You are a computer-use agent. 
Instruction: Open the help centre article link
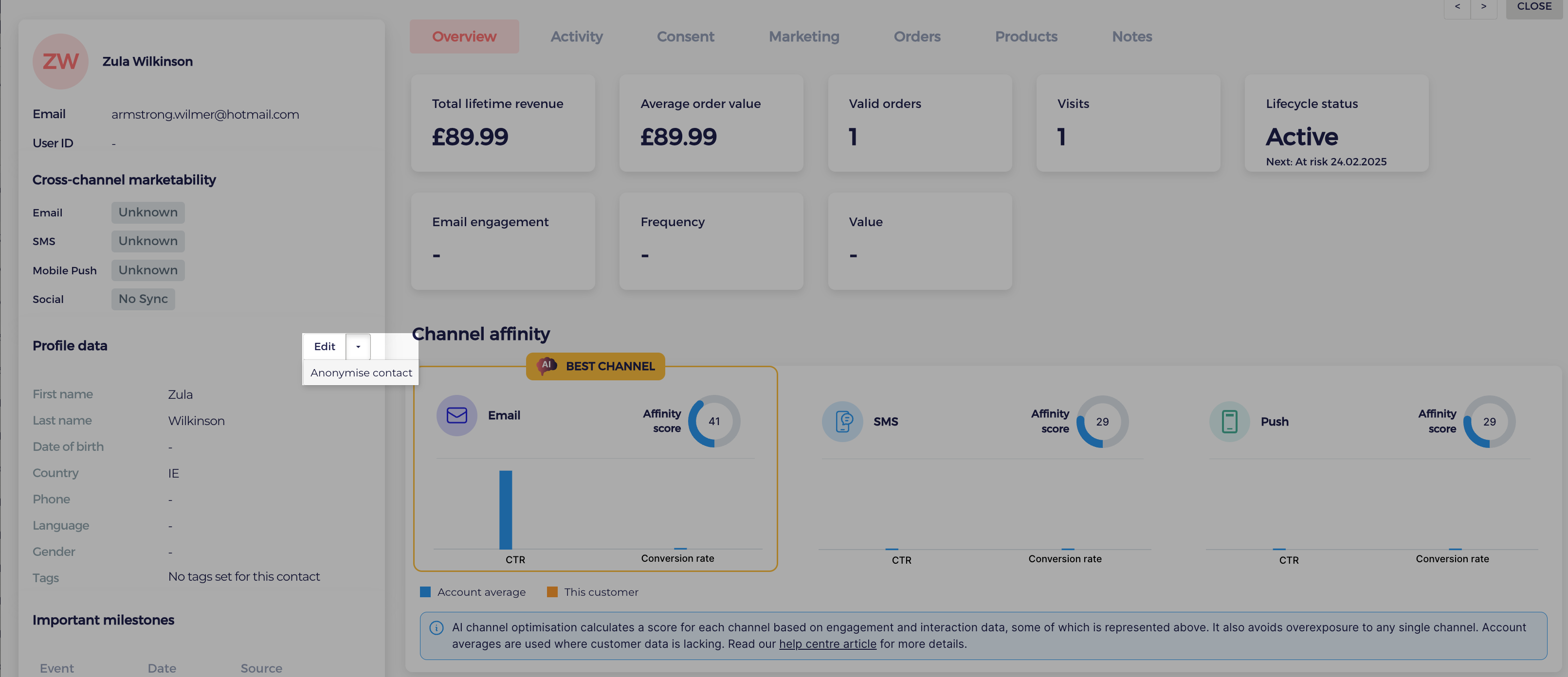coord(827,644)
